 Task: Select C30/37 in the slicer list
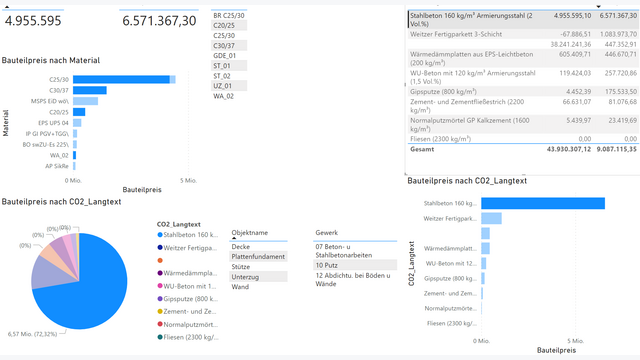[x=229, y=46]
